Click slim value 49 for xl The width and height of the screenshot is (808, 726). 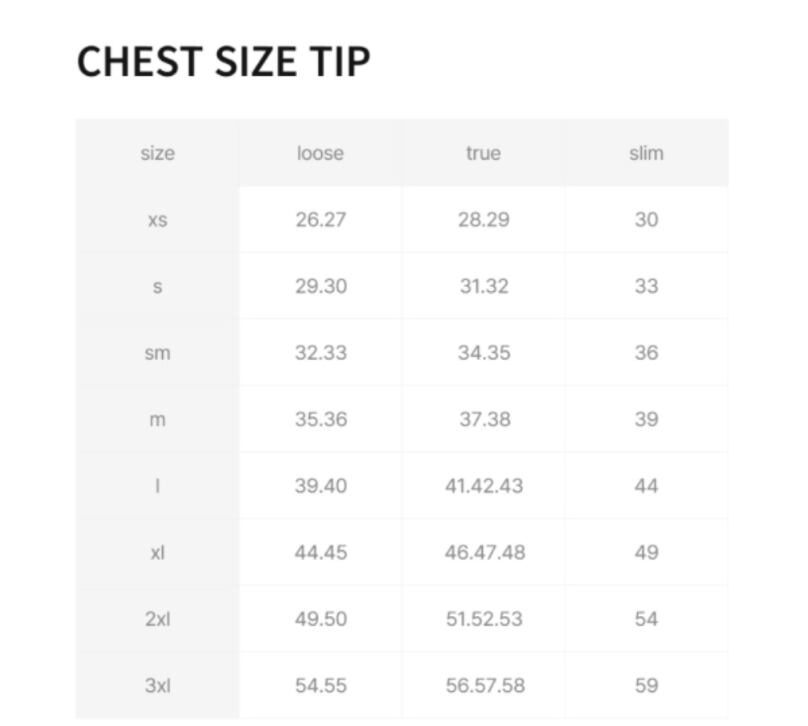tap(646, 552)
